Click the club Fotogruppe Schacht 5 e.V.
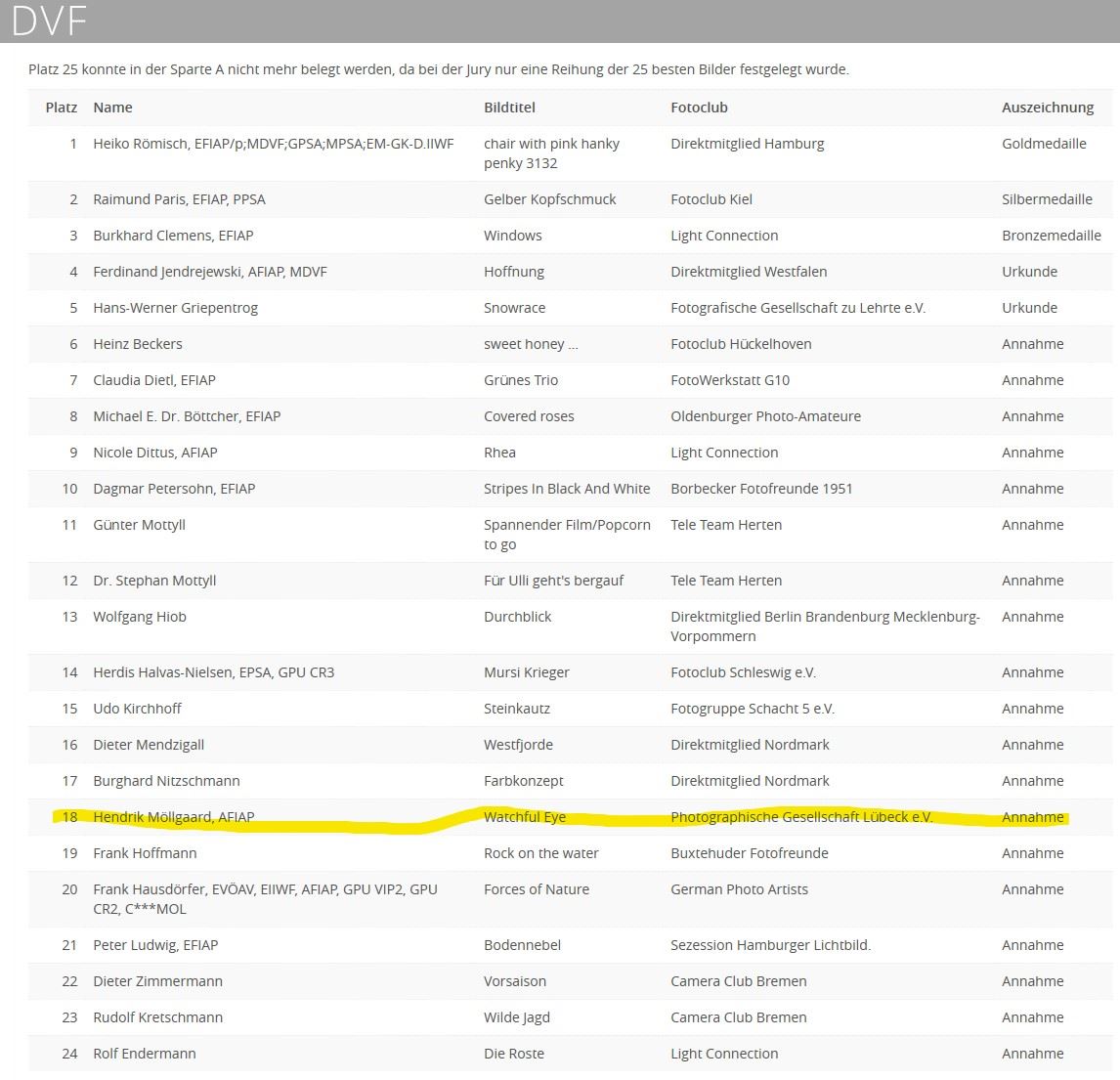Viewport: 1120px width, 1080px height. (x=753, y=709)
